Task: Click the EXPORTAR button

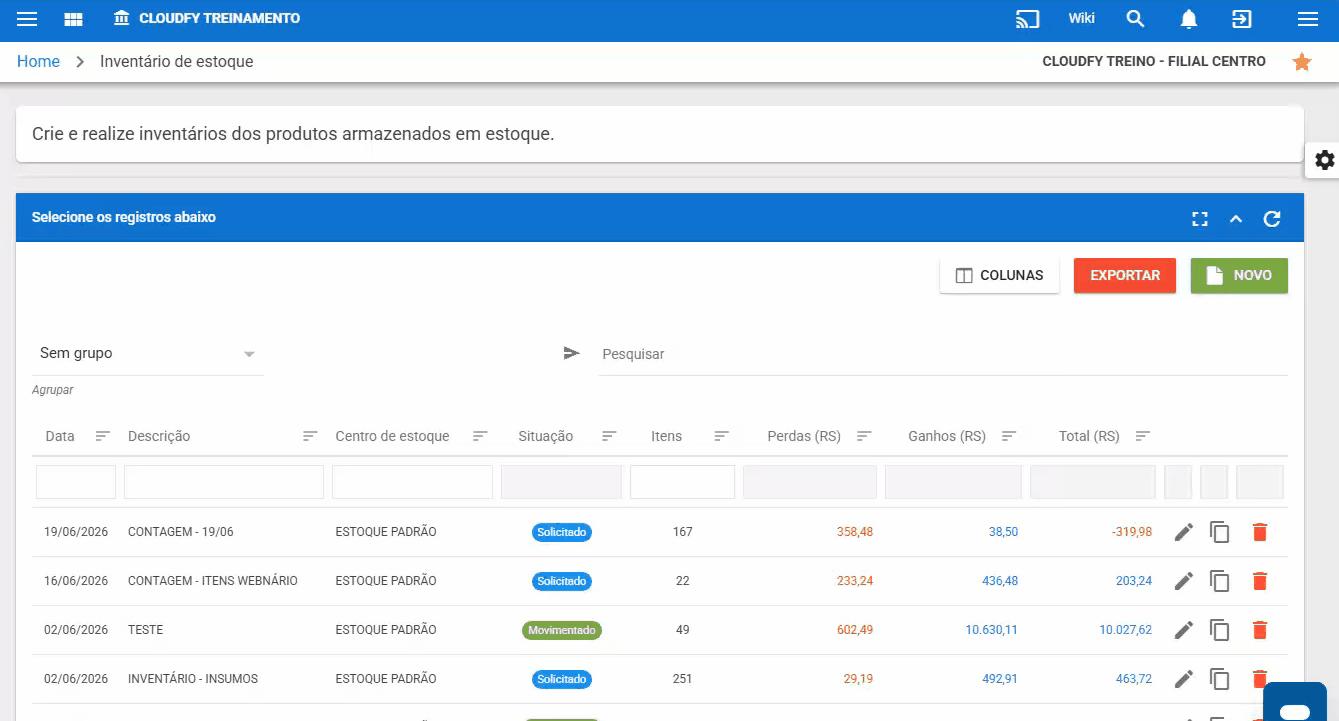Action: coord(1125,276)
